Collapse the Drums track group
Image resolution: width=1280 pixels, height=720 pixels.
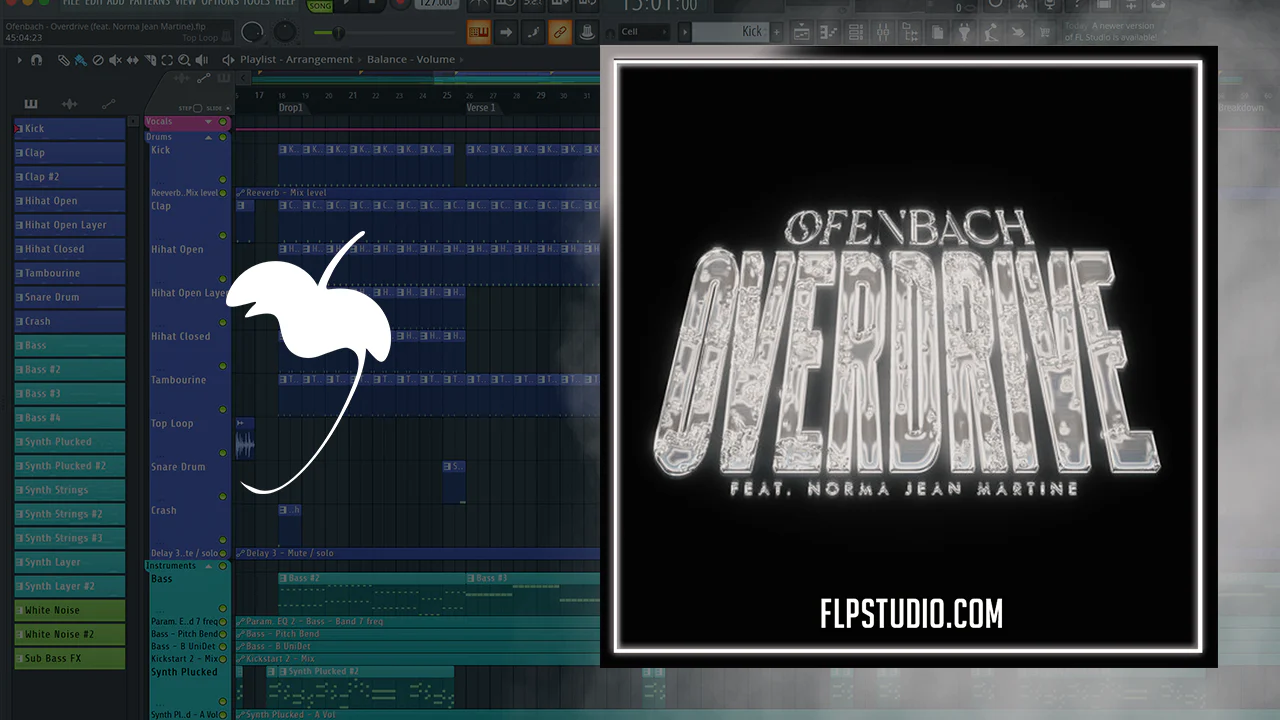point(208,137)
